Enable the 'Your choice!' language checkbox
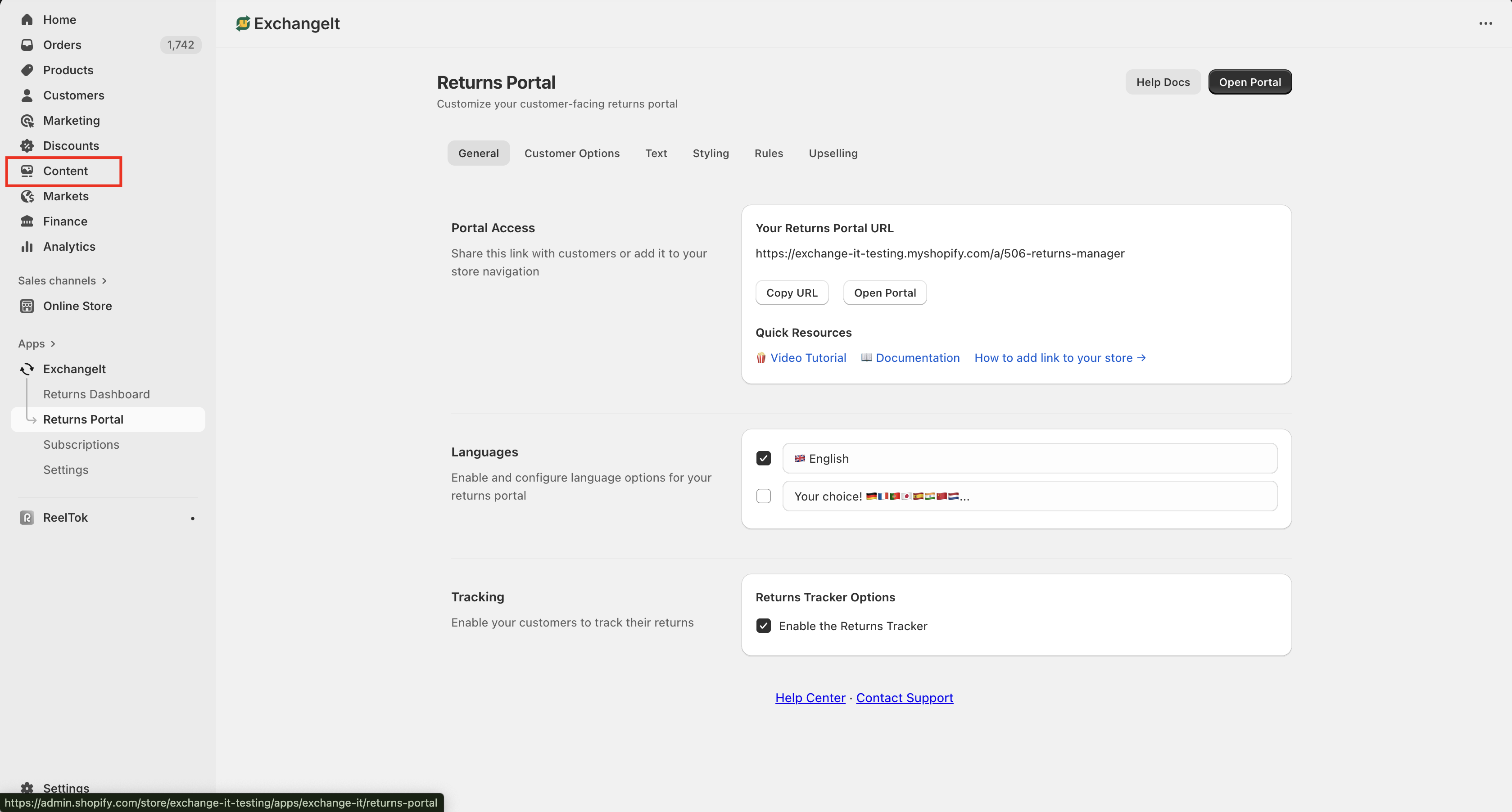This screenshot has width=1512, height=812. [x=763, y=496]
